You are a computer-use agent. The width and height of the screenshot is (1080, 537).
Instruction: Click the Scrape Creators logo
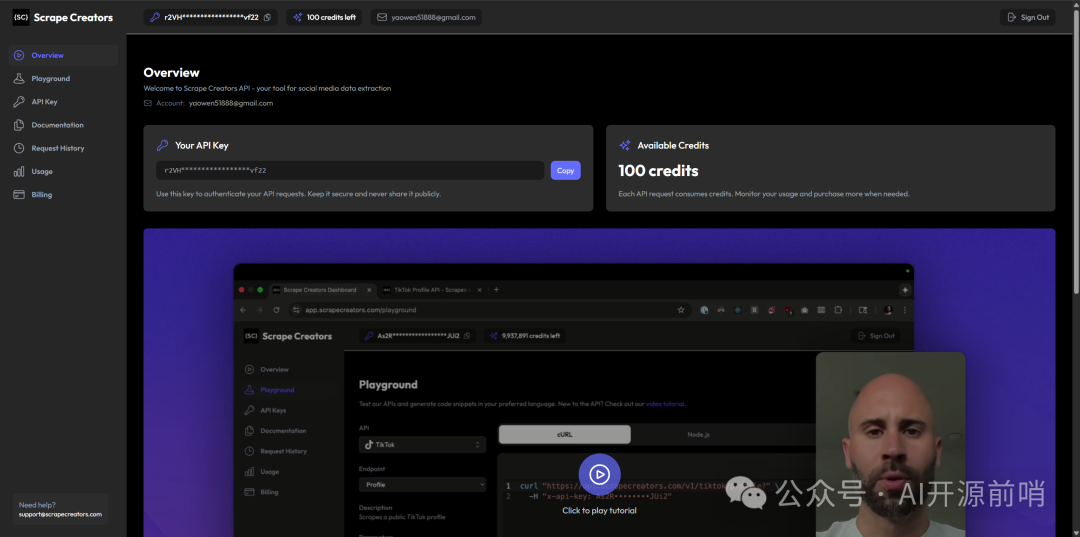[62, 17]
